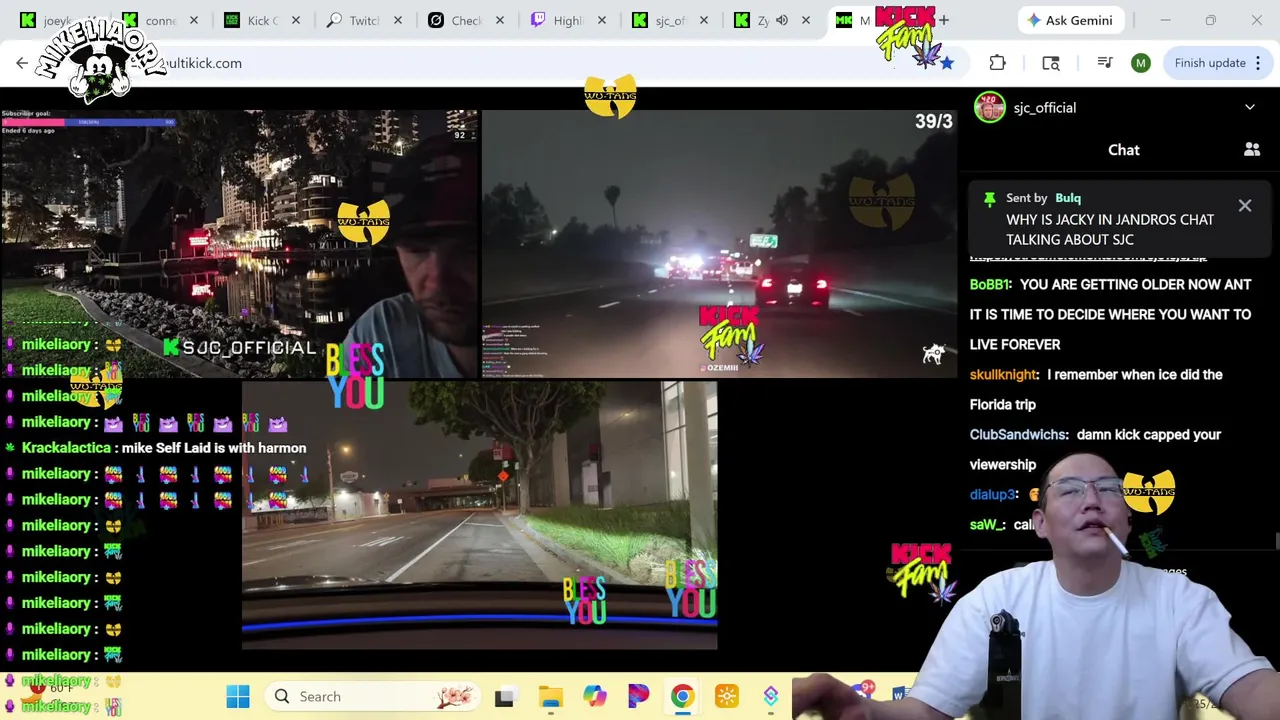This screenshot has height=720, width=1280.
Task: Click the Windows taskbar Search box
Action: [x=372, y=697]
